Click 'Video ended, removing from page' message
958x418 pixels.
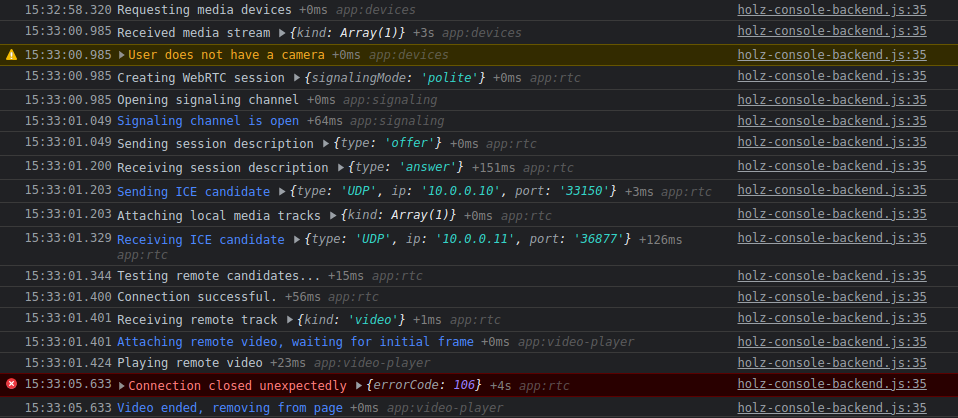pos(230,408)
